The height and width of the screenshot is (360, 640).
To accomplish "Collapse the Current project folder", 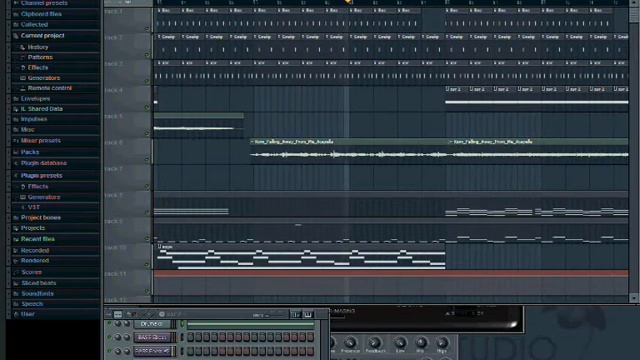I will click(42, 36).
